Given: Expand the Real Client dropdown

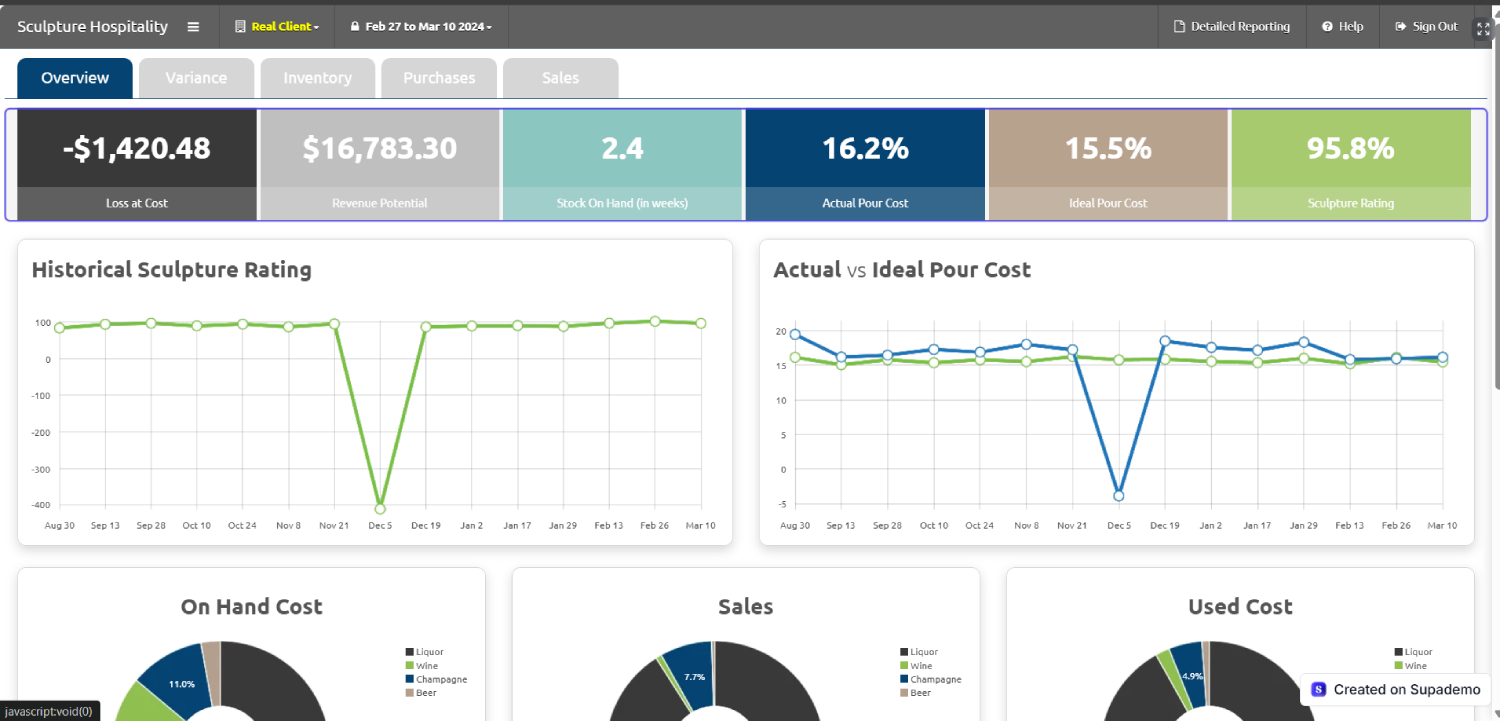Looking at the screenshot, I should tap(285, 27).
